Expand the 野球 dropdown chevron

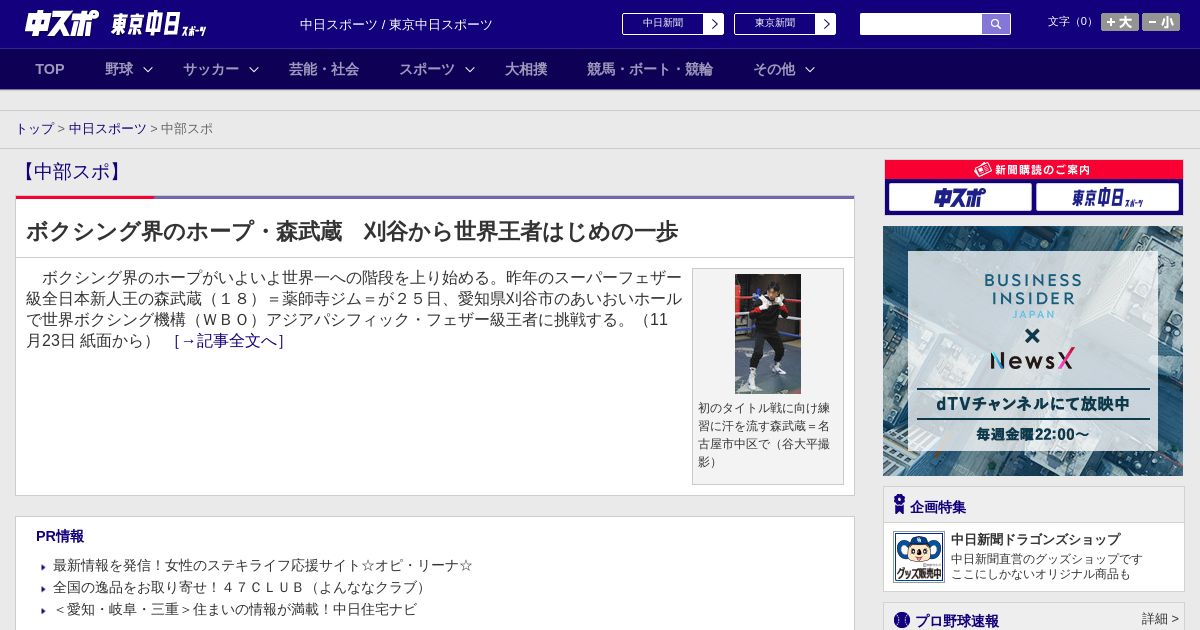148,69
